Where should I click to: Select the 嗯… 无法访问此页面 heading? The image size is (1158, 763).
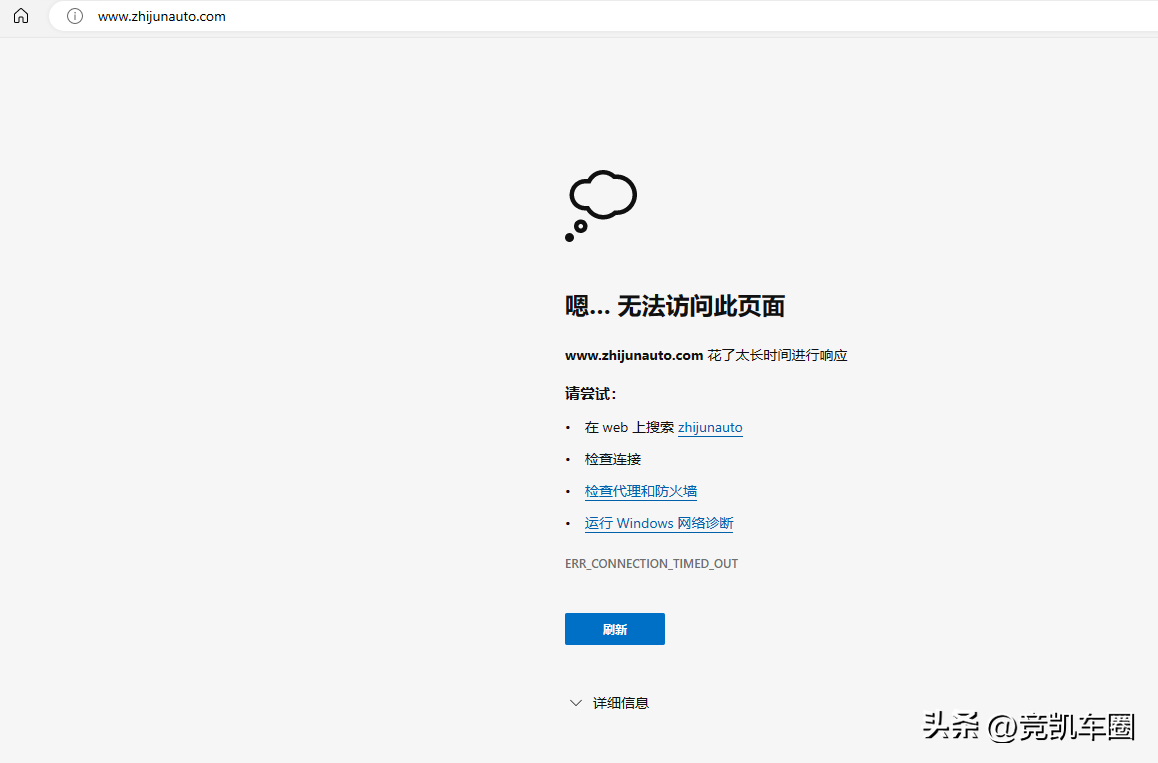pyautogui.click(x=675, y=306)
